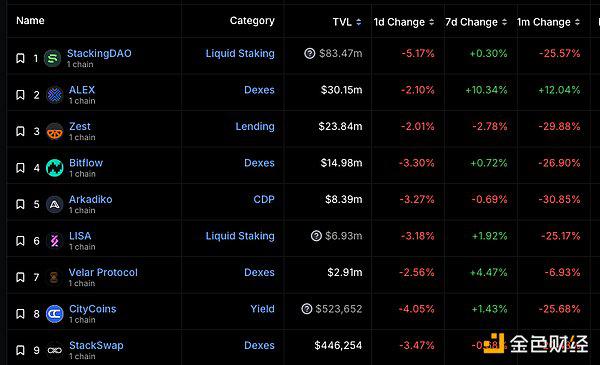
Task: Click the Zest orange logo icon
Action: [x=54, y=131]
